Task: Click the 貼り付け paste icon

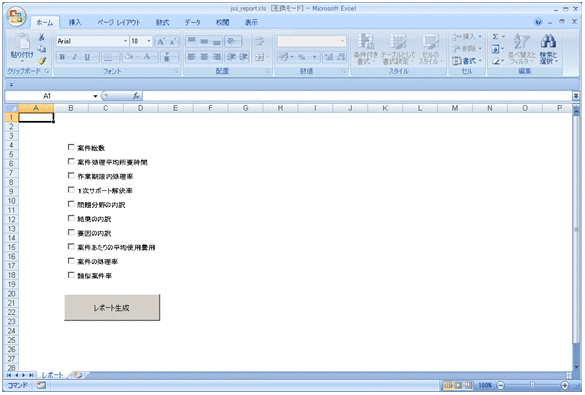Action: [22, 41]
